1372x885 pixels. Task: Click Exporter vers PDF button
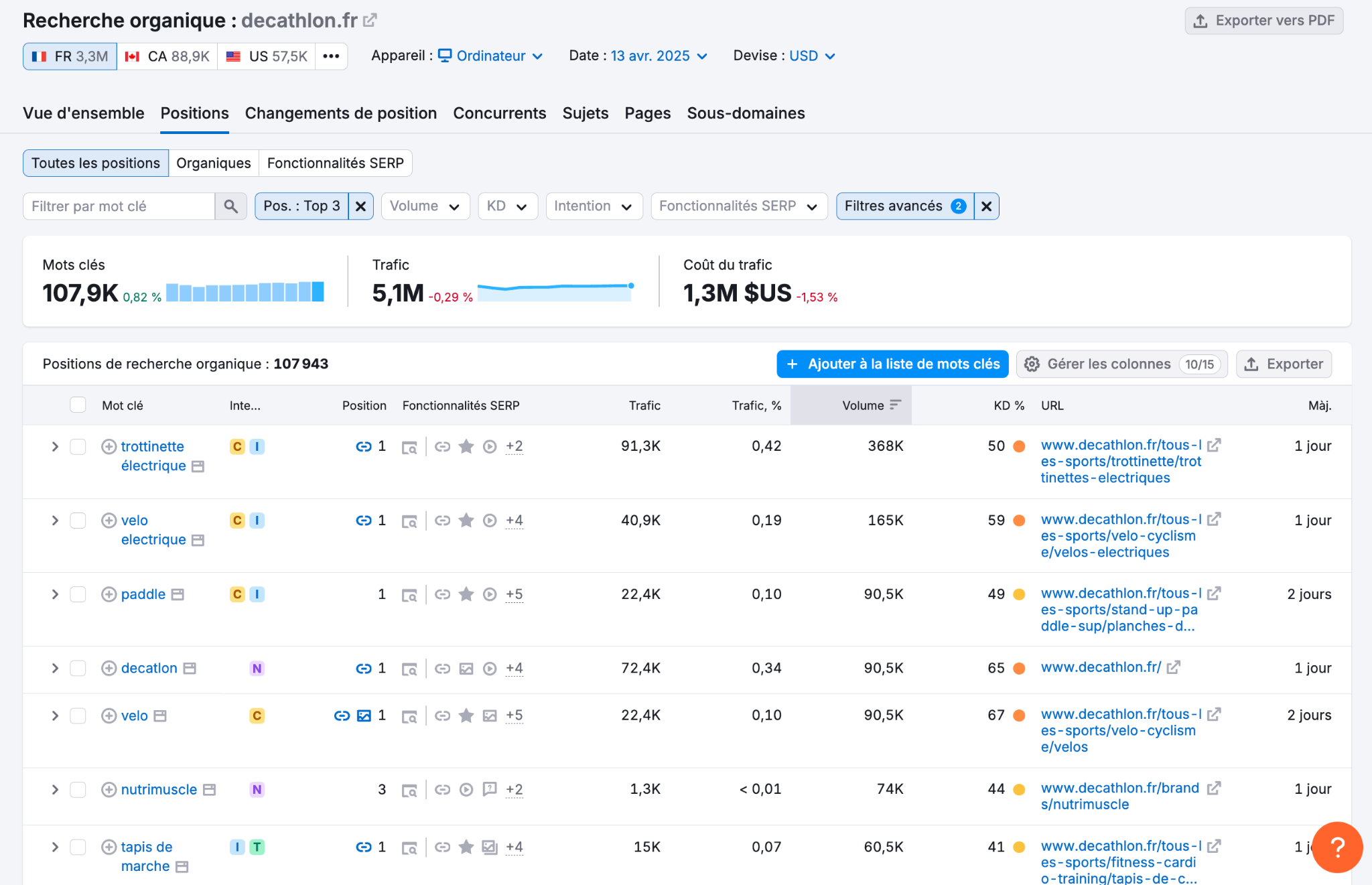pos(1264,21)
